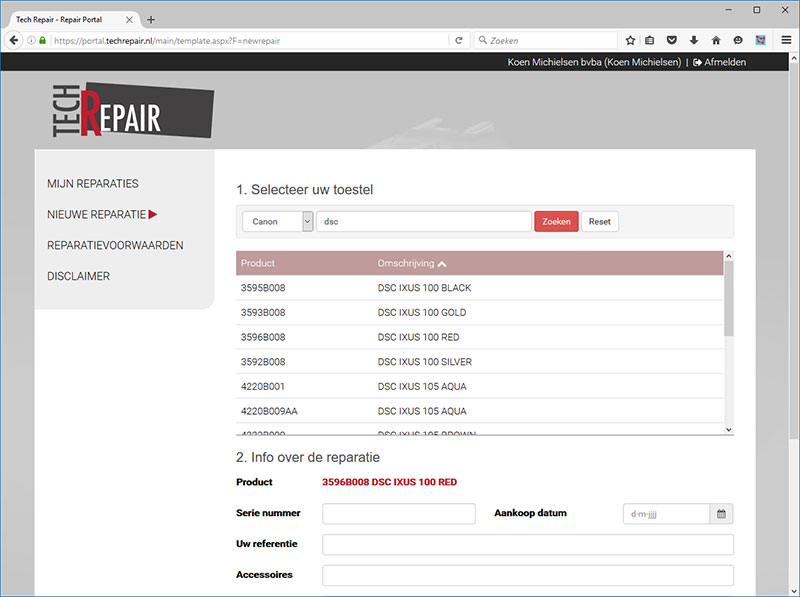
Task: Sort the list by the Product column
Action: (x=258, y=263)
